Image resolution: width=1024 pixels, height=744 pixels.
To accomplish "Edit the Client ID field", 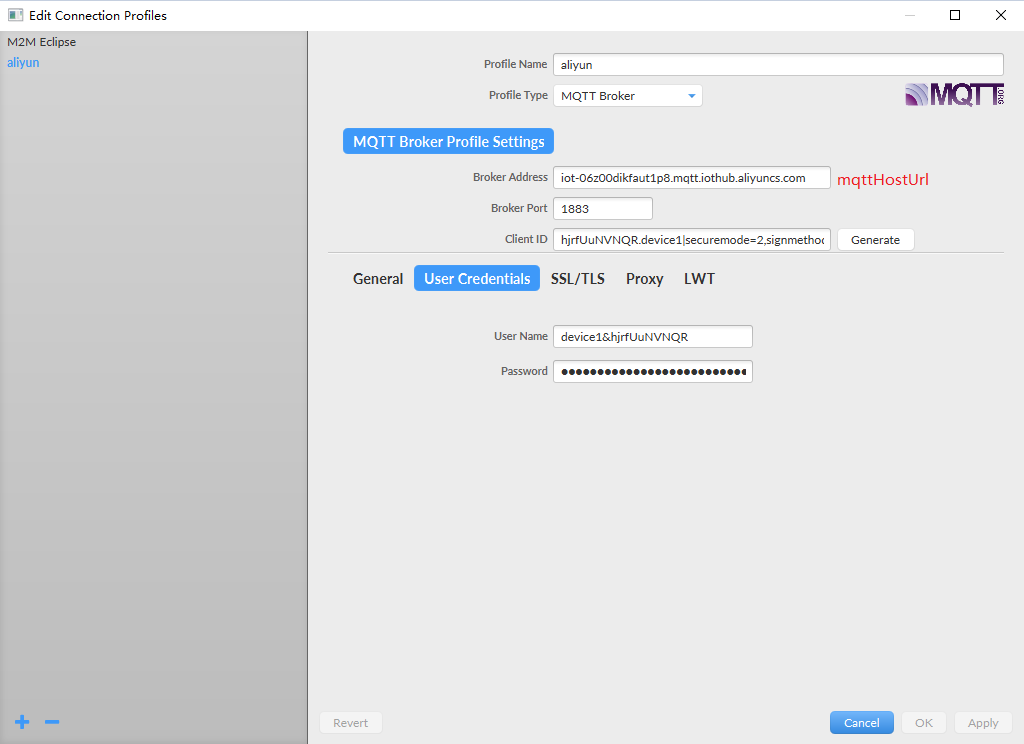I will click(692, 240).
